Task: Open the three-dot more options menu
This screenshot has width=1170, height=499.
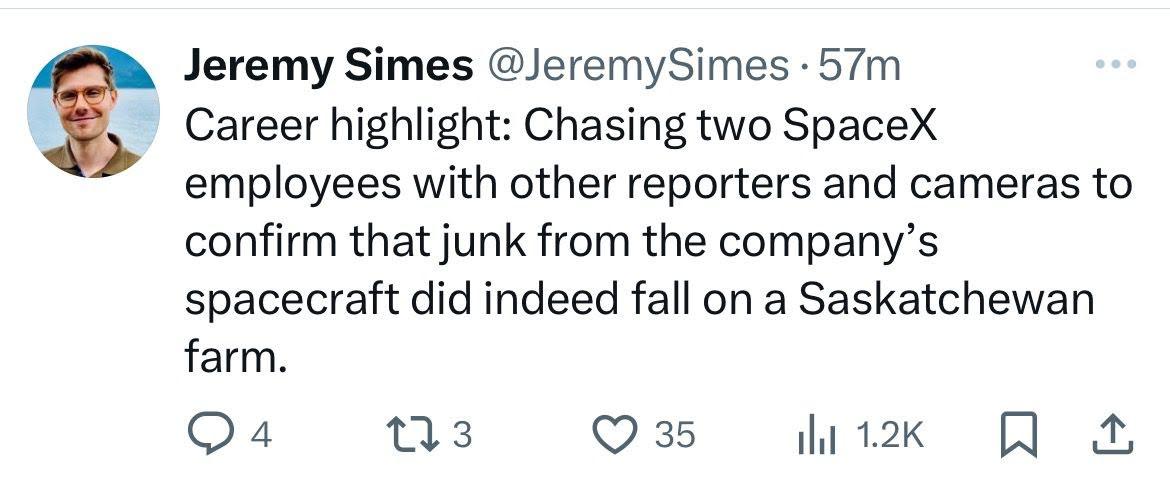Action: coord(1116,65)
